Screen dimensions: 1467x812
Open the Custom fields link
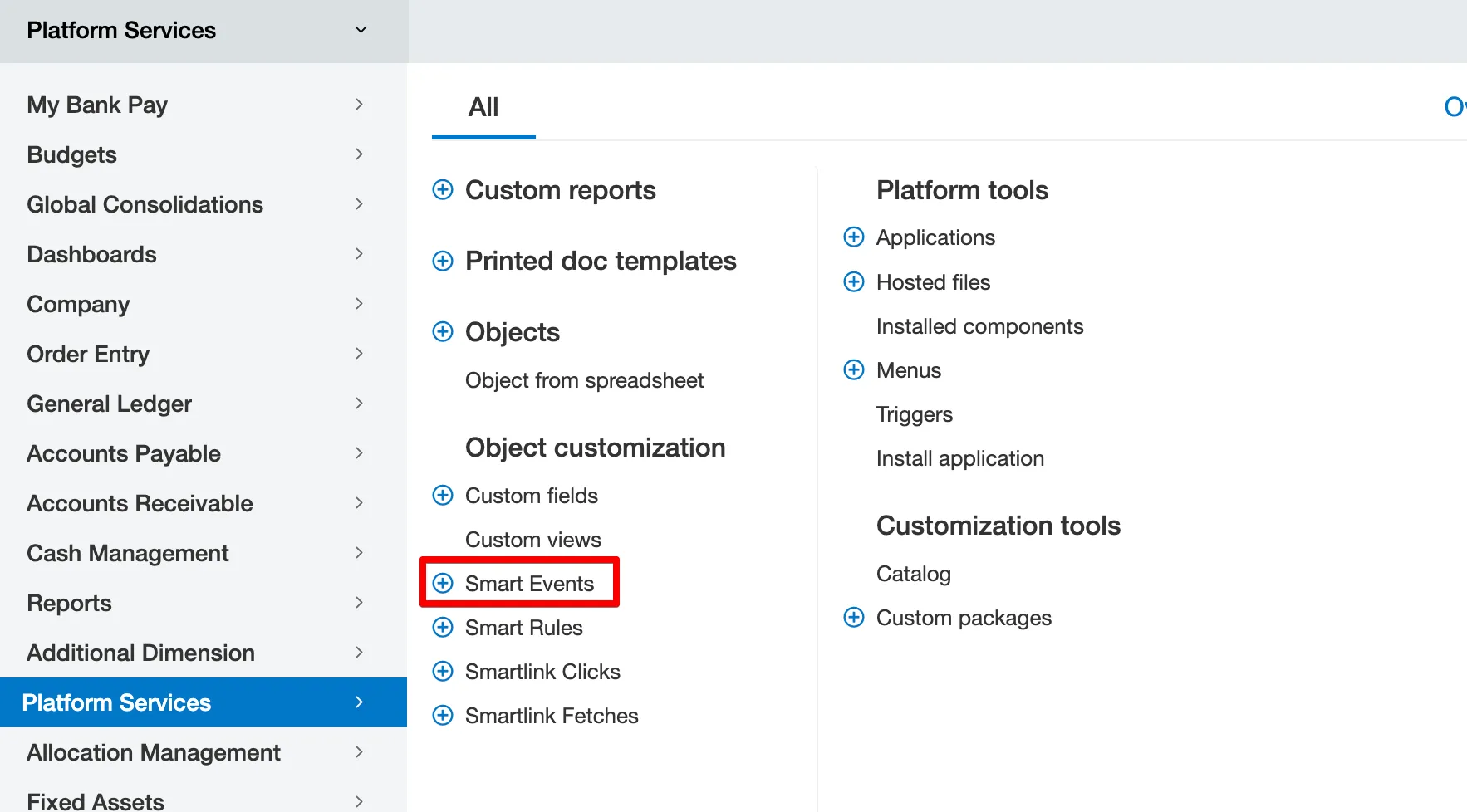(532, 496)
